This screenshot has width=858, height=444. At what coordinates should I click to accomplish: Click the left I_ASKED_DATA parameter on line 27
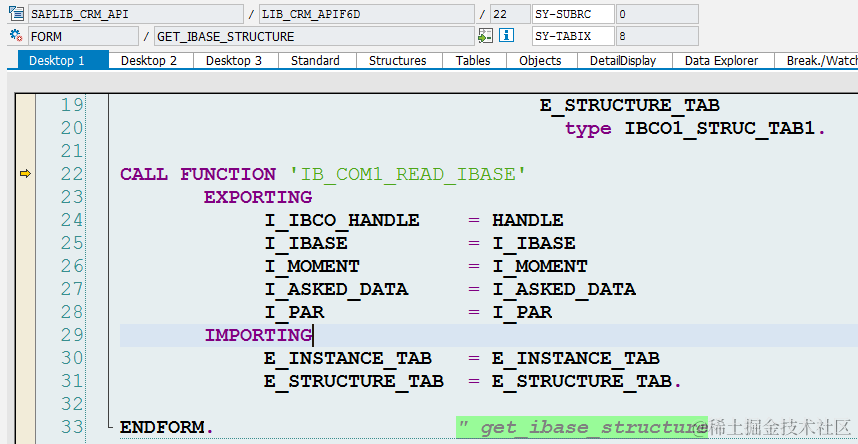click(336, 289)
